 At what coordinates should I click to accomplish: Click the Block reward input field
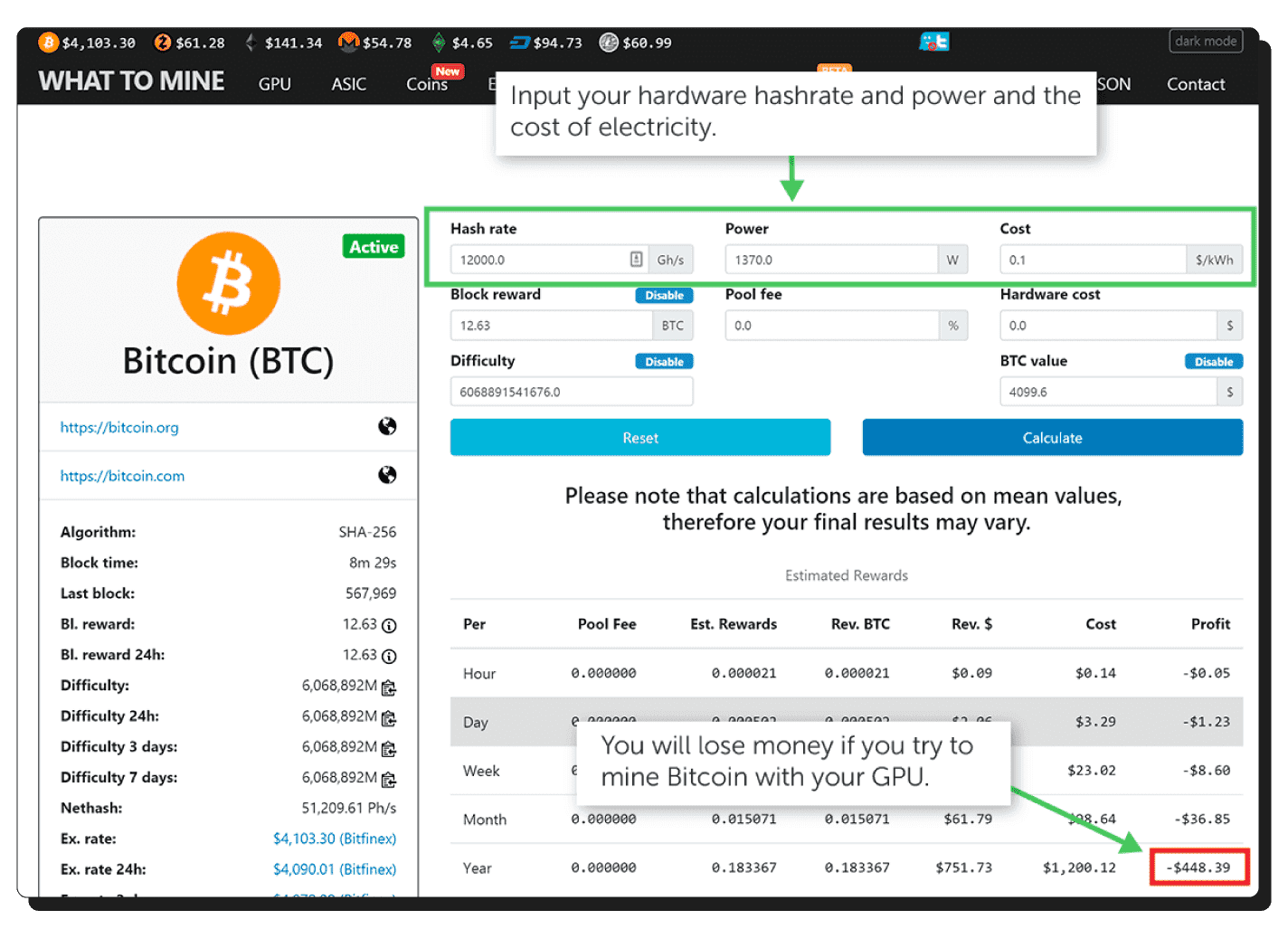click(552, 326)
